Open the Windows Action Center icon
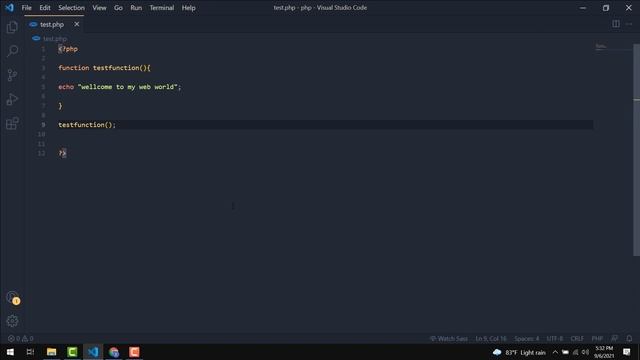This screenshot has width=640, height=360. click(x=627, y=352)
